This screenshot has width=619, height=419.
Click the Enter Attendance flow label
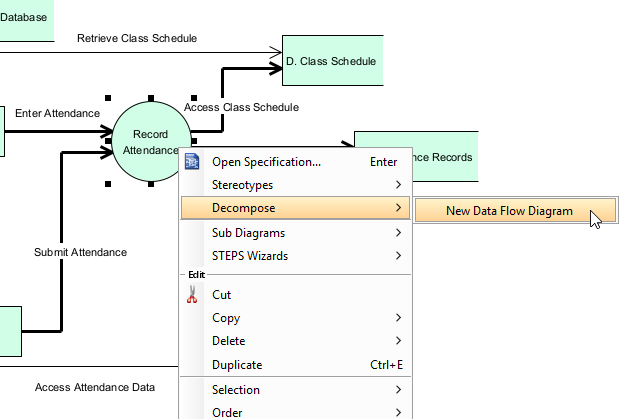click(57, 113)
